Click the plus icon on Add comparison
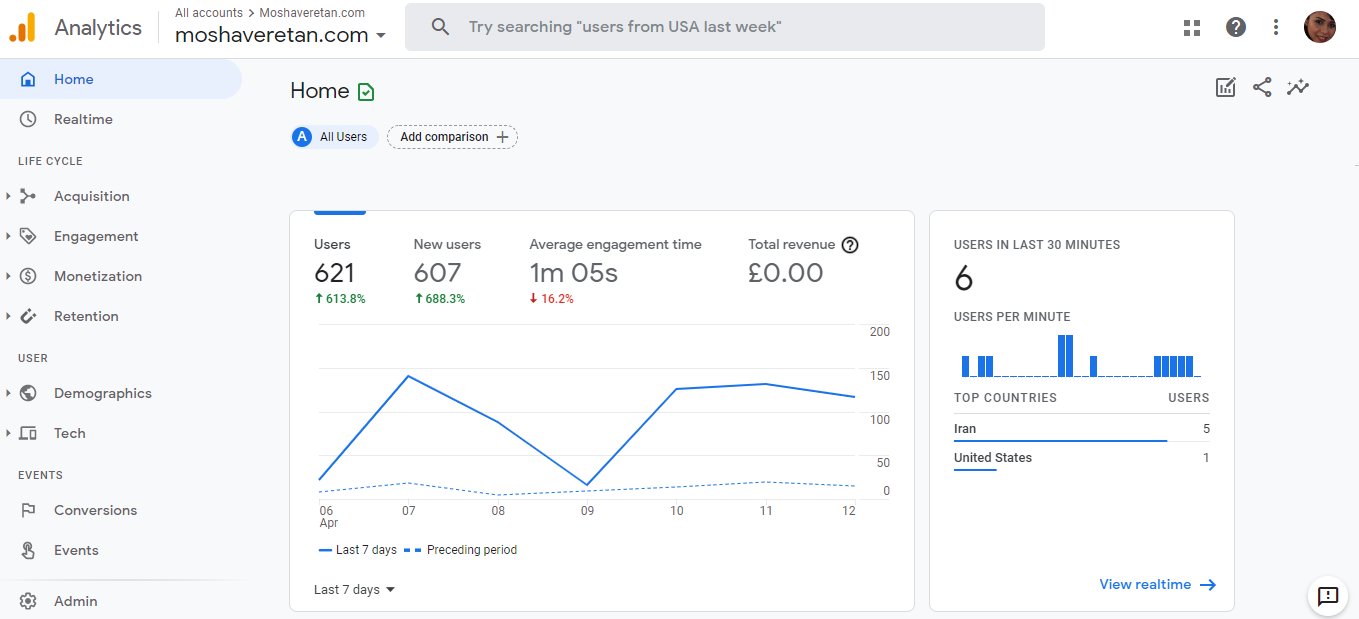Viewport: 1359px width, 619px height. point(502,137)
